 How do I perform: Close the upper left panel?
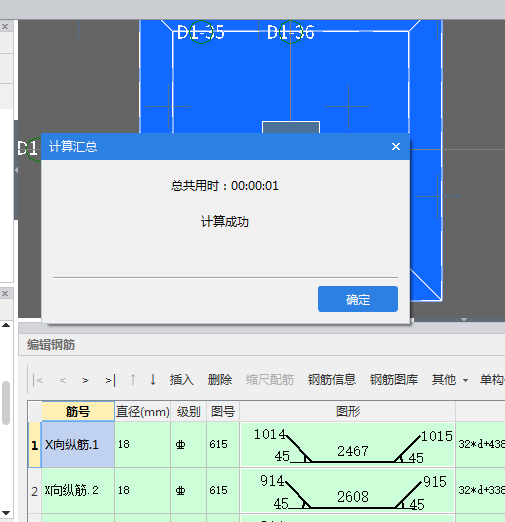coord(5,26)
